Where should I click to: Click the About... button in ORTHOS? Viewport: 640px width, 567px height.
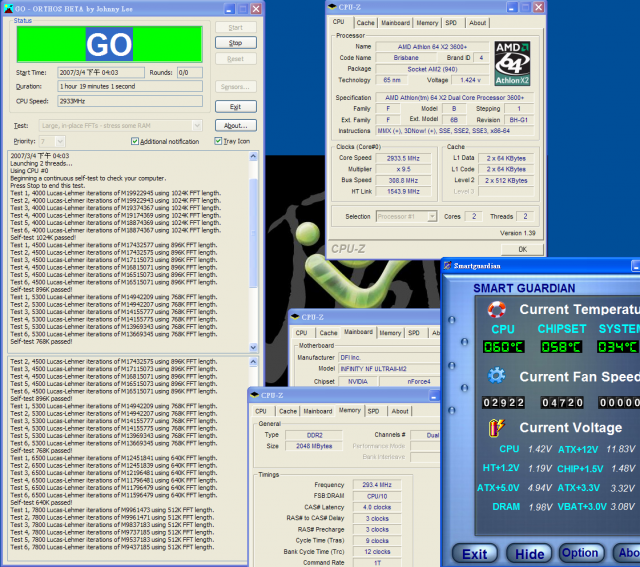(236, 125)
